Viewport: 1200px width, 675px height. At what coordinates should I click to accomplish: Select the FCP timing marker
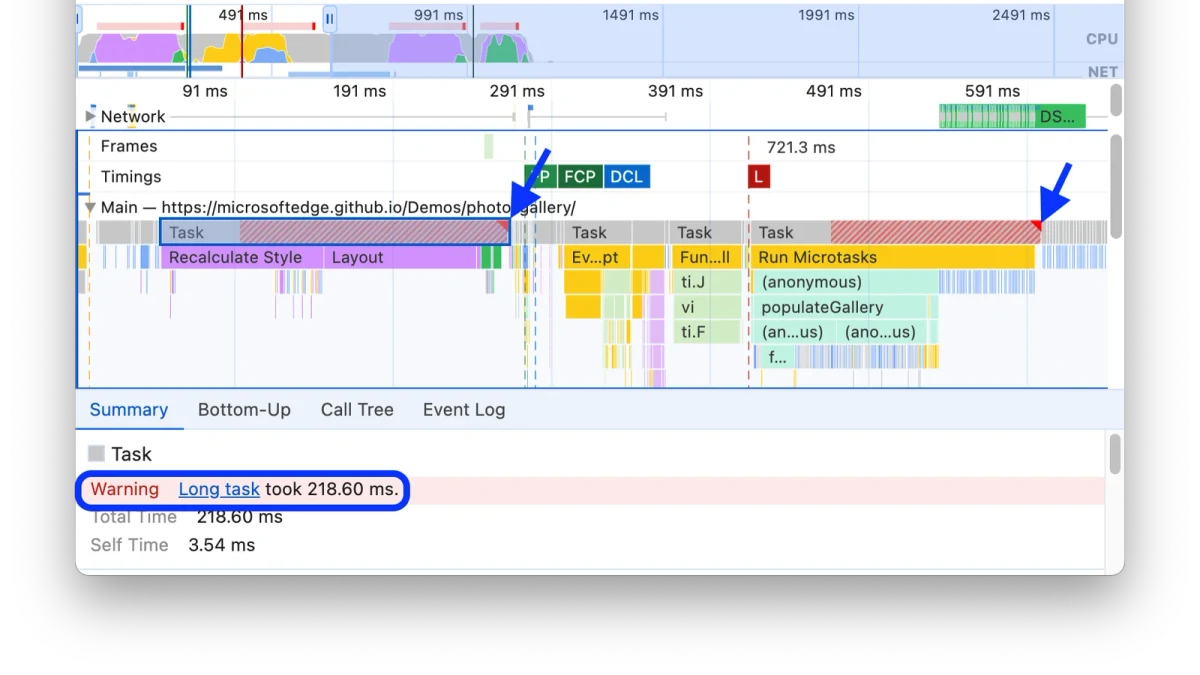coord(580,177)
